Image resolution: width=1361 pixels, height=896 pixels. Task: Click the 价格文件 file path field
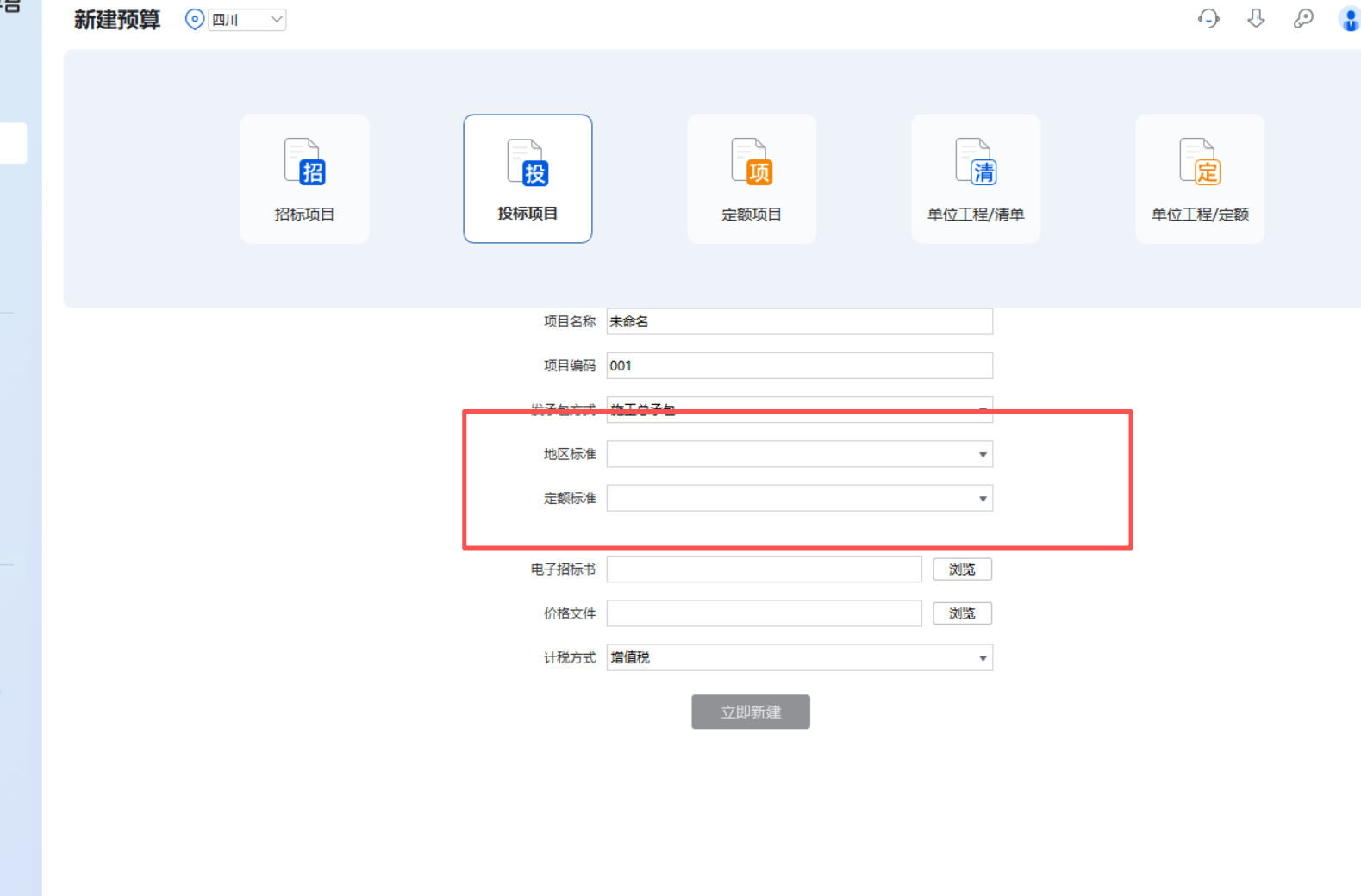click(765, 613)
